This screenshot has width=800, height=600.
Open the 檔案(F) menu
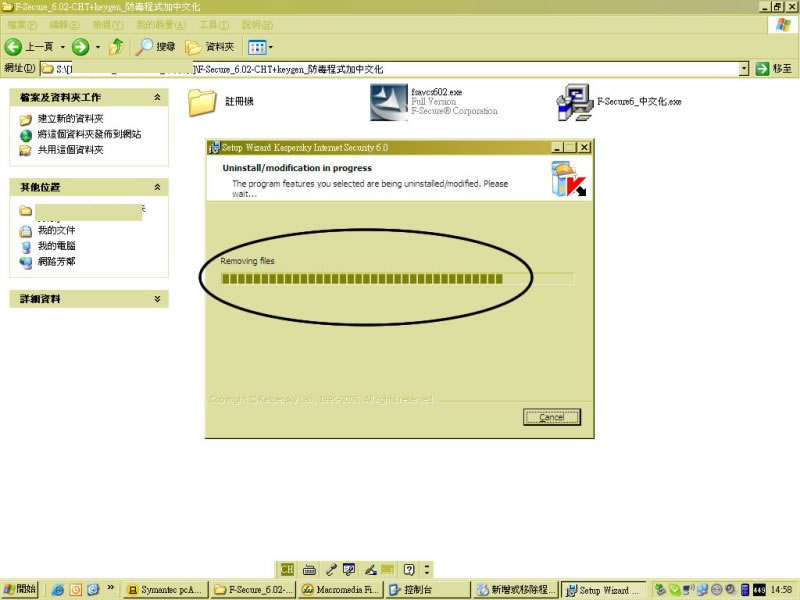pyautogui.click(x=22, y=25)
